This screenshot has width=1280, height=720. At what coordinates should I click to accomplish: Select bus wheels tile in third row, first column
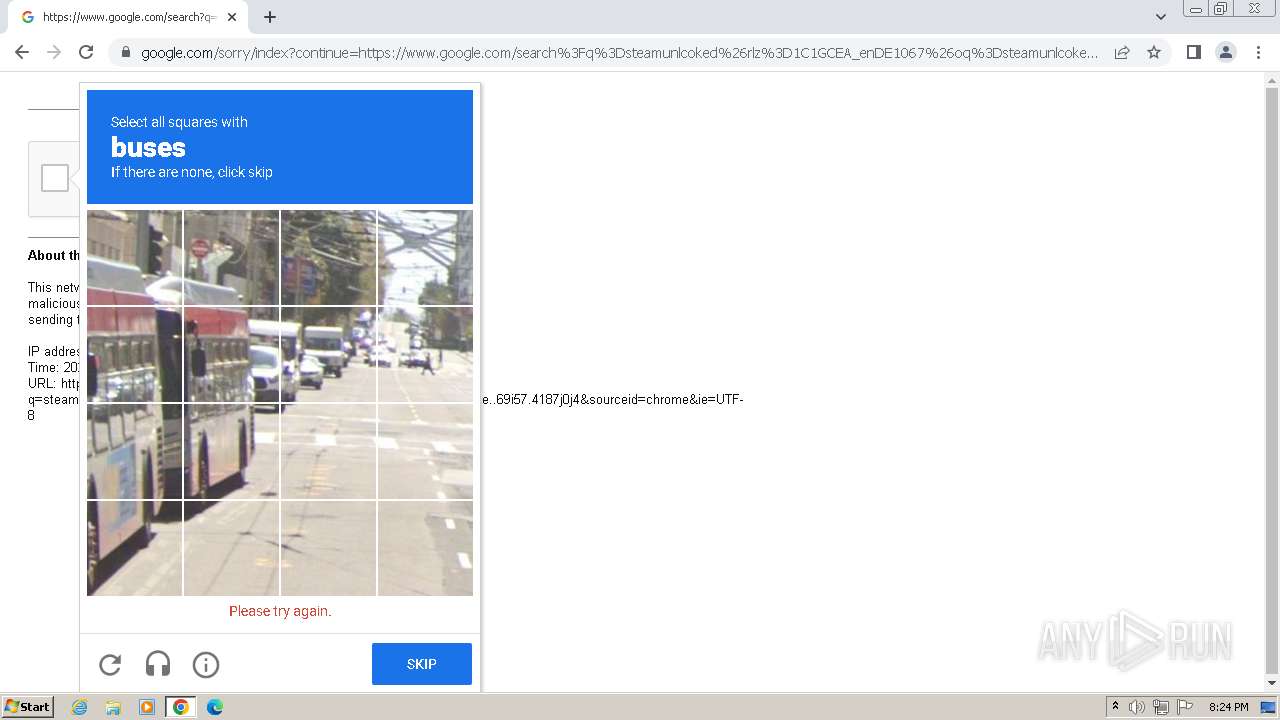(135, 452)
